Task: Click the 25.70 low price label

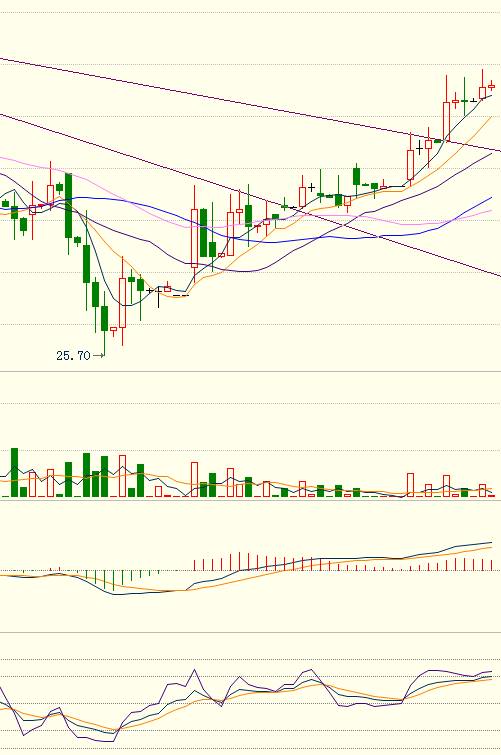Action: 73,356
